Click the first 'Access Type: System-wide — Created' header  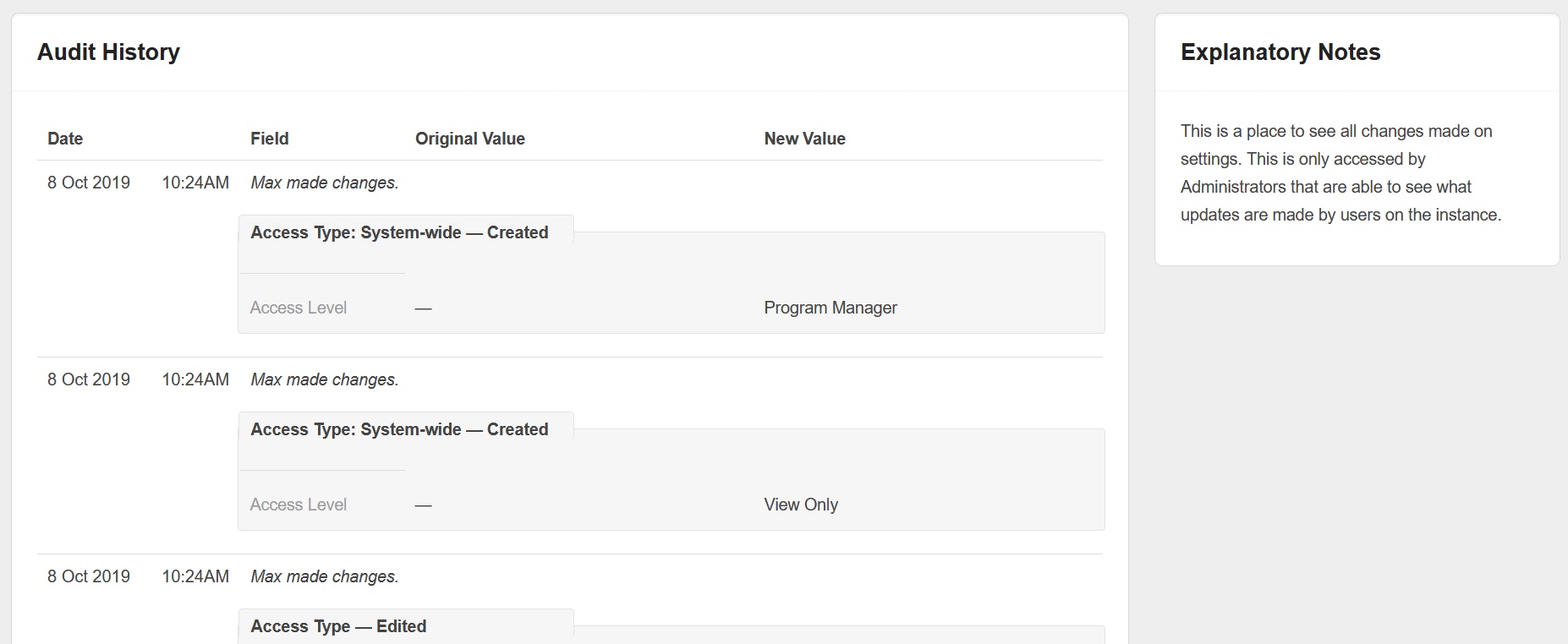coord(399,232)
